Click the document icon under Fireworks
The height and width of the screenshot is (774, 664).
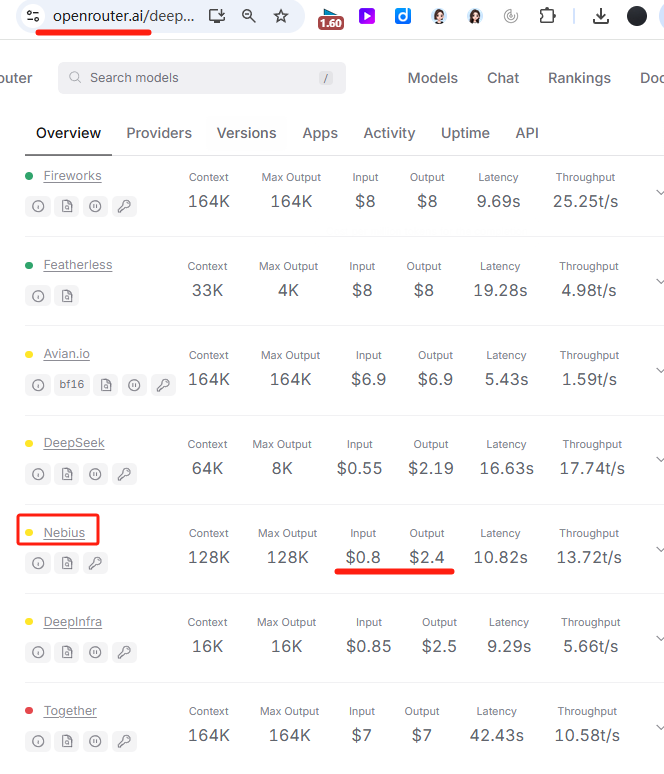click(x=67, y=206)
